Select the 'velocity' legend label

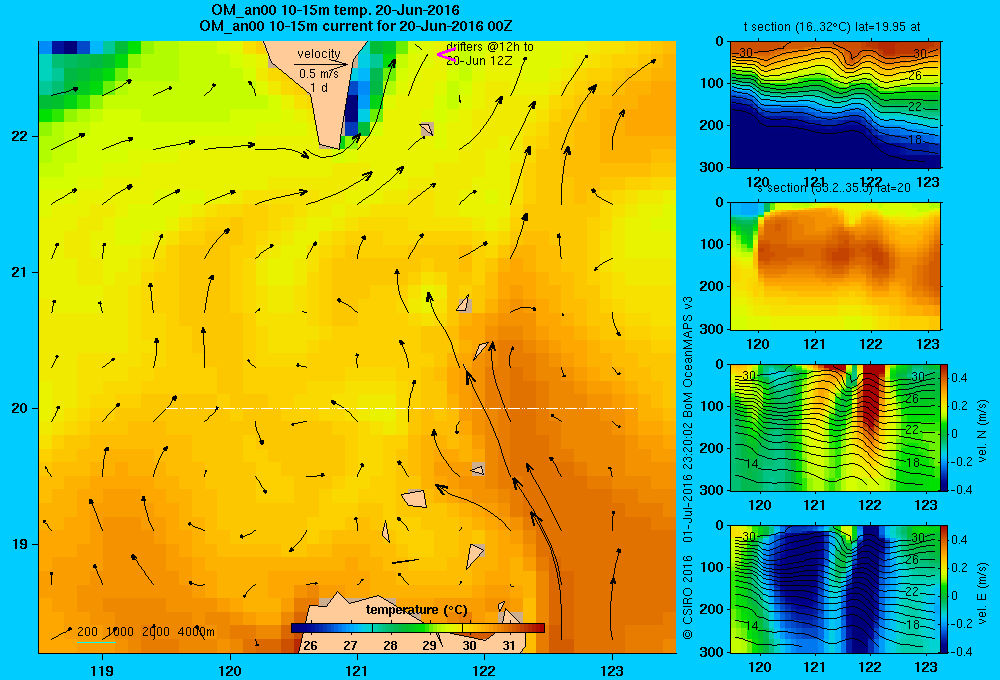319,54
